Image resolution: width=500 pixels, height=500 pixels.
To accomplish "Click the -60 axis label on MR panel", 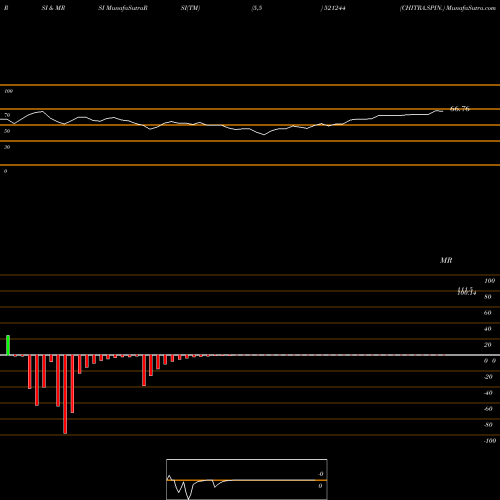I will (488, 409).
